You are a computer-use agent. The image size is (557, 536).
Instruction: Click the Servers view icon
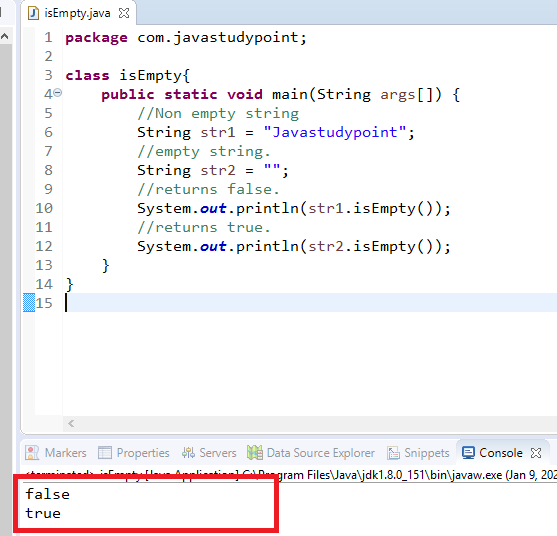click(x=188, y=453)
